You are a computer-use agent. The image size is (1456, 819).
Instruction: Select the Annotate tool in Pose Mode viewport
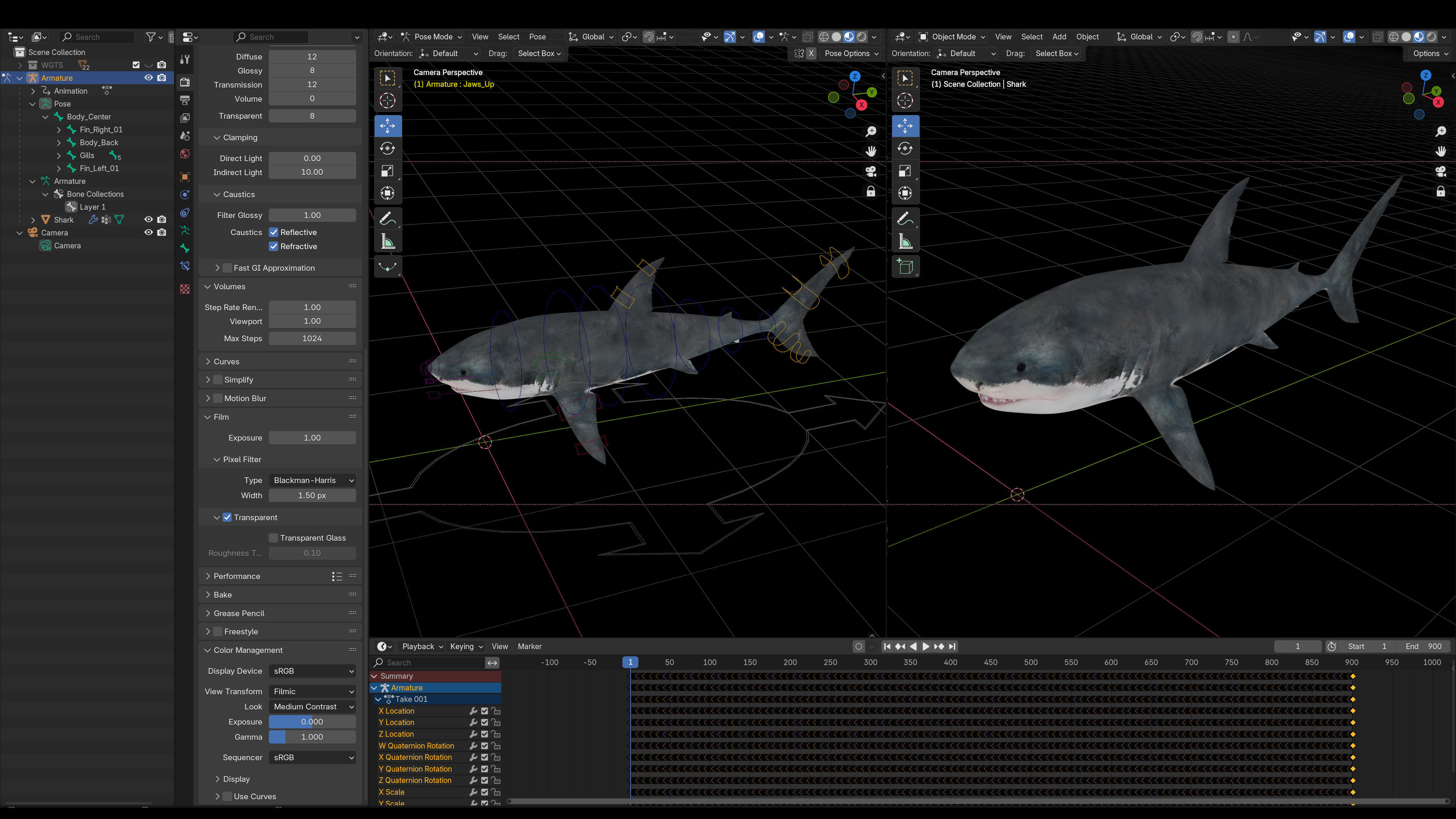click(388, 218)
